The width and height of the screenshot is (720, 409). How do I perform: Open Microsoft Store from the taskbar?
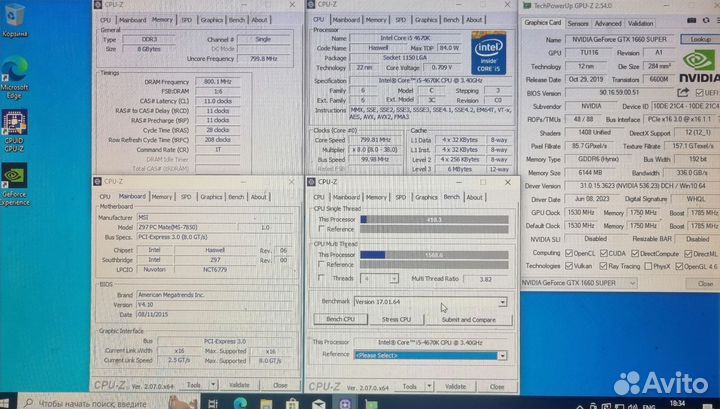[x=292, y=404]
